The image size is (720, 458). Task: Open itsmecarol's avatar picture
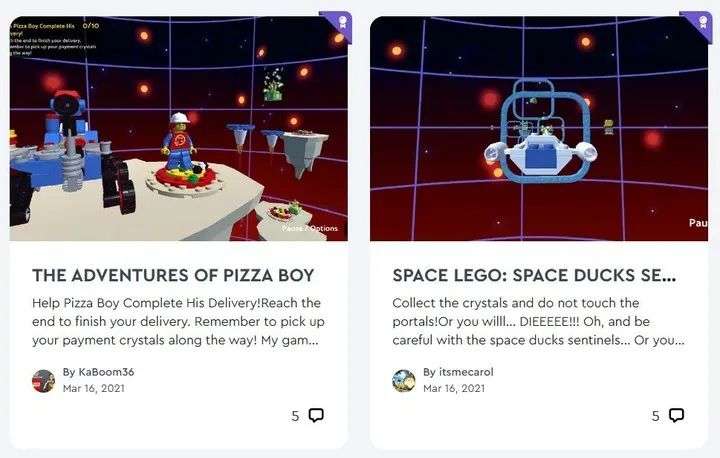[404, 381]
